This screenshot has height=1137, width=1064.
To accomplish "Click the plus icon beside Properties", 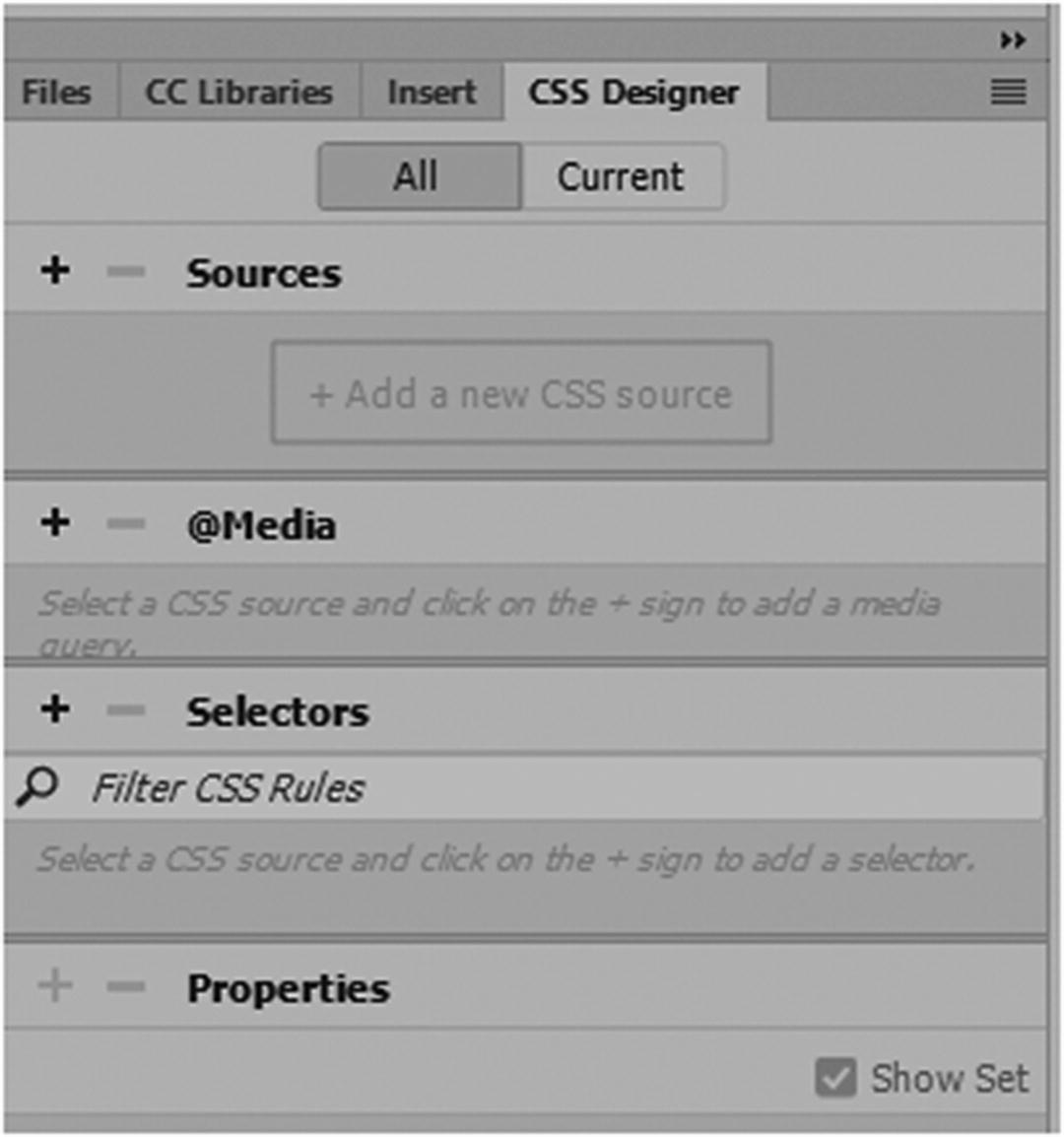I will (x=55, y=984).
